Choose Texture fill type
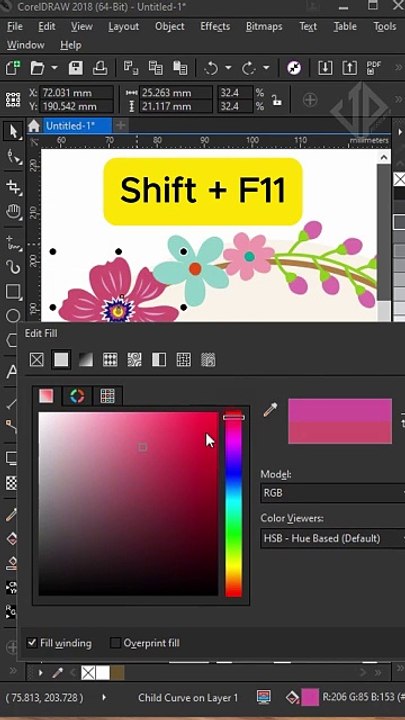Image resolution: width=405 pixels, height=720 pixels. coord(184,360)
